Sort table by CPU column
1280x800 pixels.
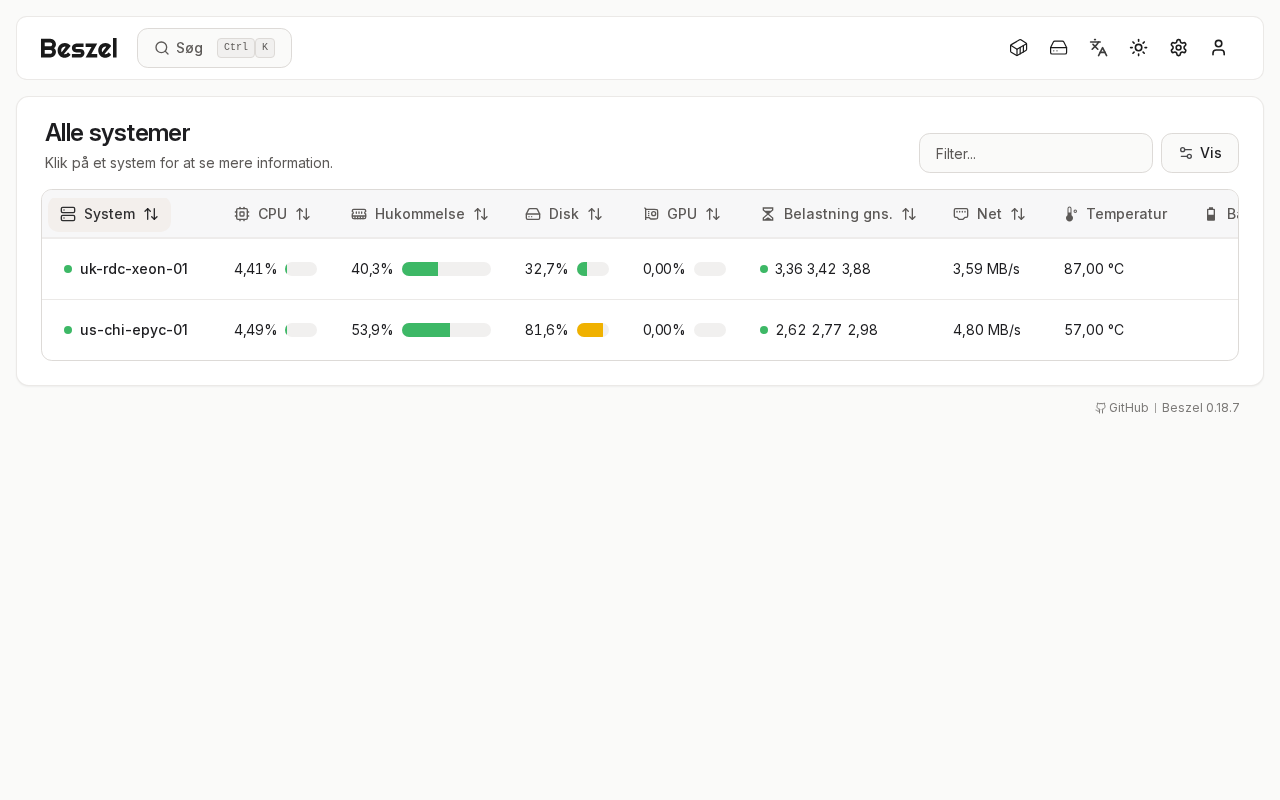click(272, 214)
